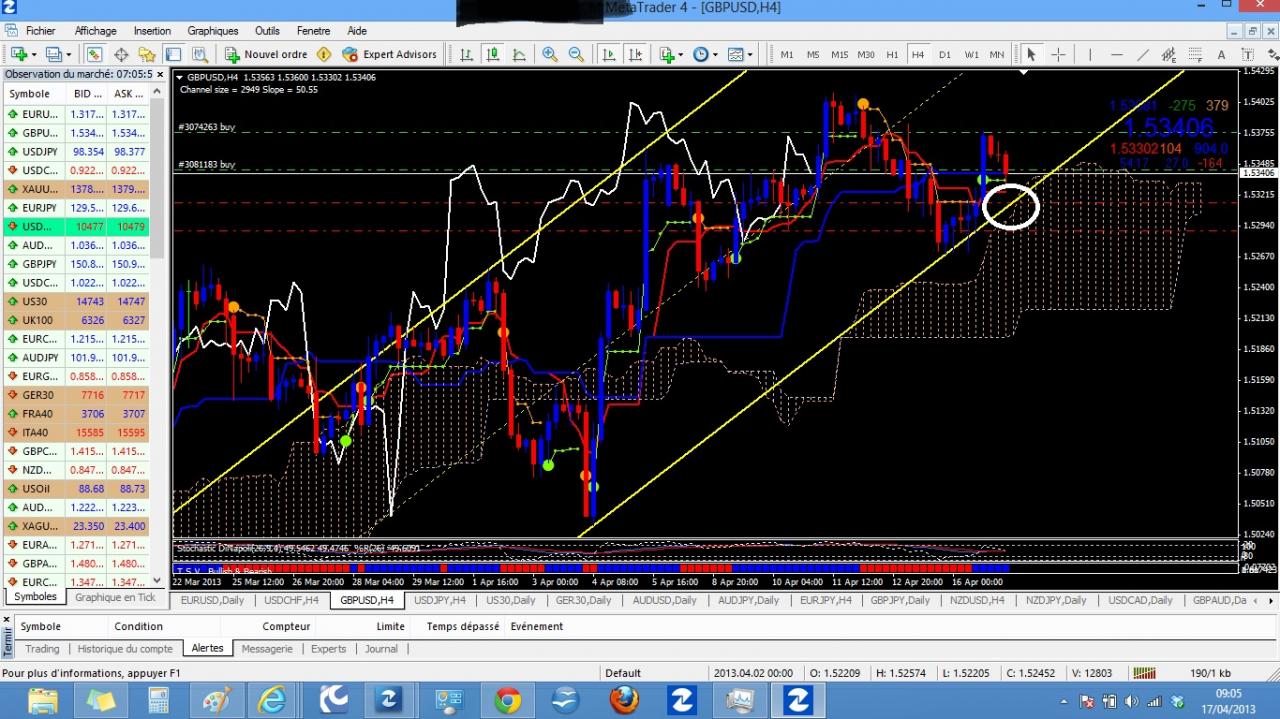Select the crosshair tool

[1058, 54]
